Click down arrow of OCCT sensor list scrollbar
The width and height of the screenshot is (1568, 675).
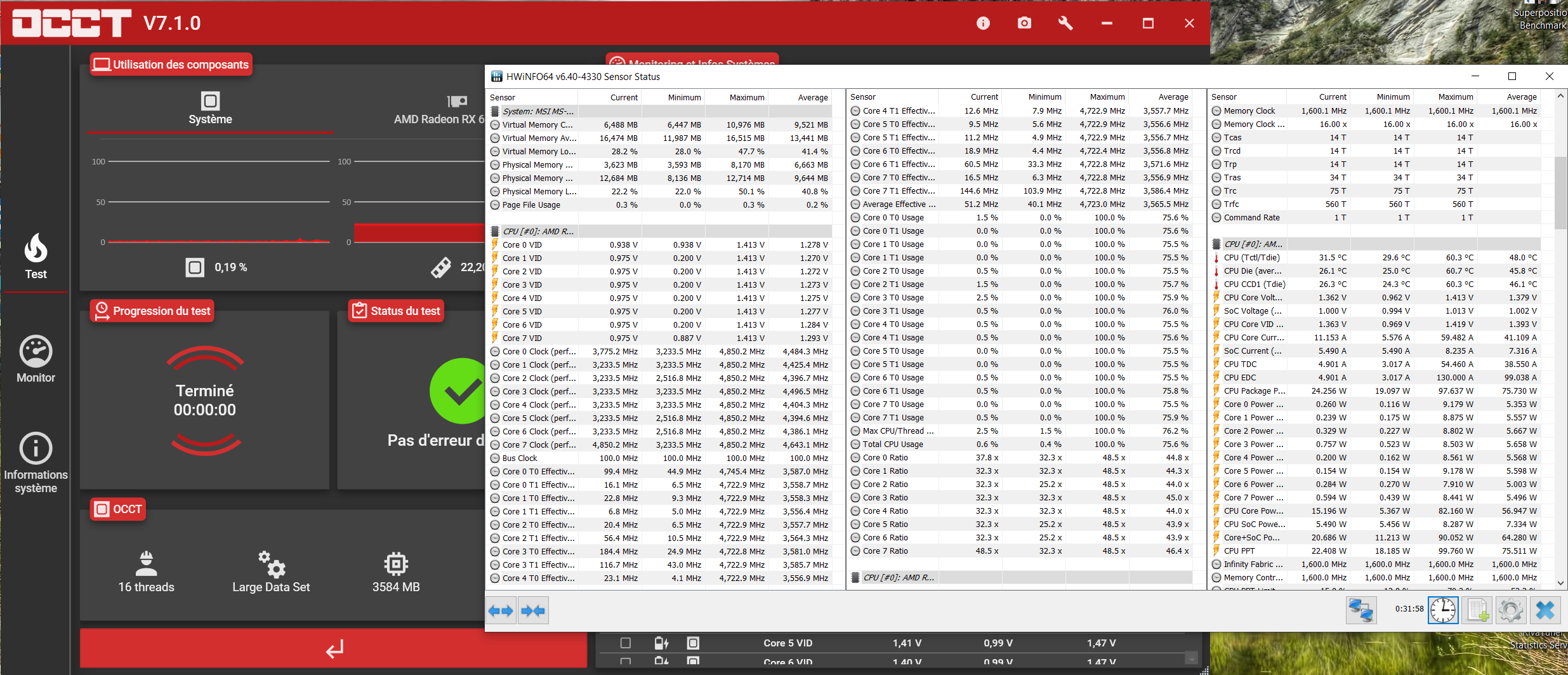(1191, 658)
